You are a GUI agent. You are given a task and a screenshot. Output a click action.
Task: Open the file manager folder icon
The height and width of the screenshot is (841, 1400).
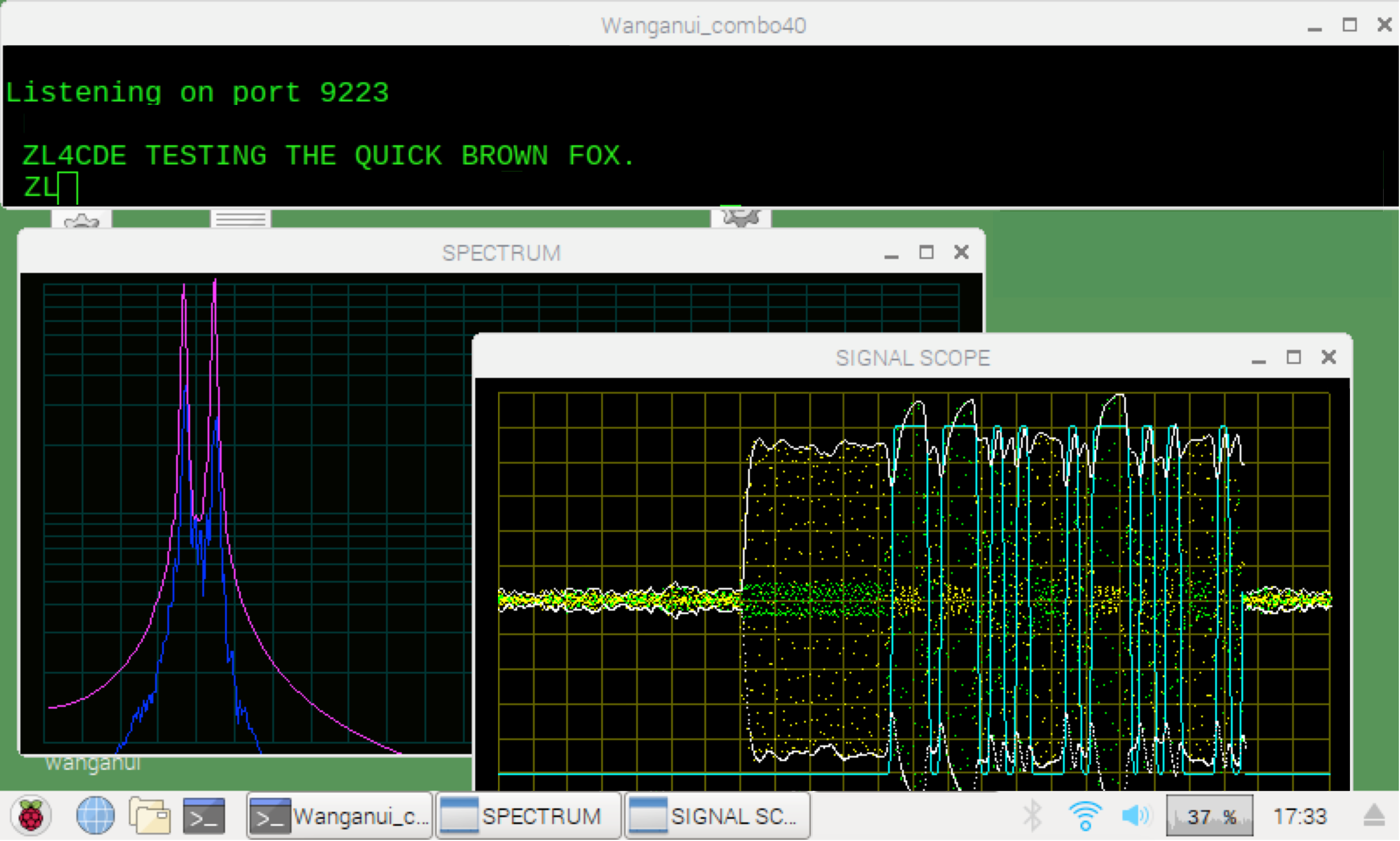(149, 816)
